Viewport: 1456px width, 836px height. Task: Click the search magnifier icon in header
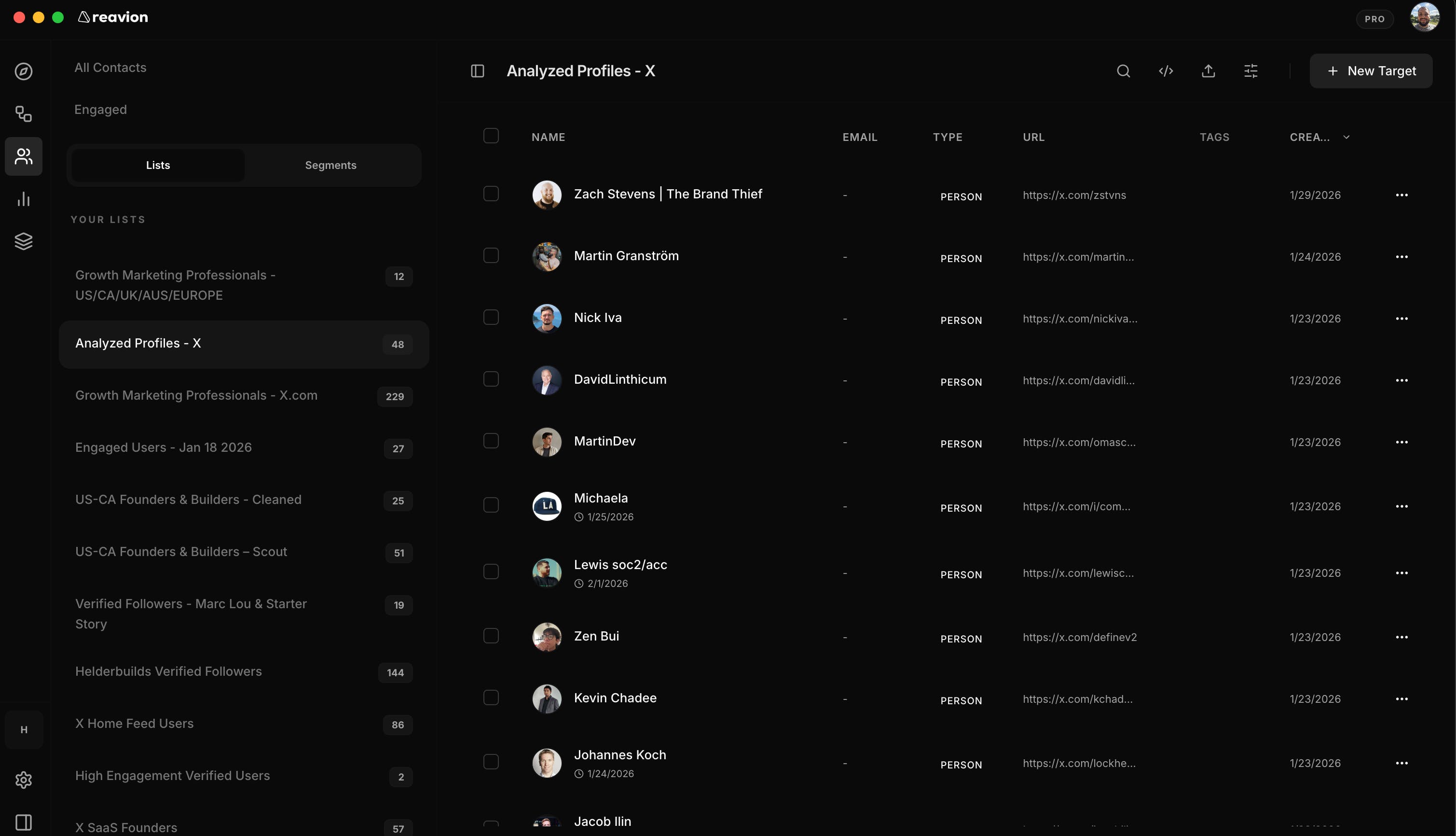pos(1123,71)
